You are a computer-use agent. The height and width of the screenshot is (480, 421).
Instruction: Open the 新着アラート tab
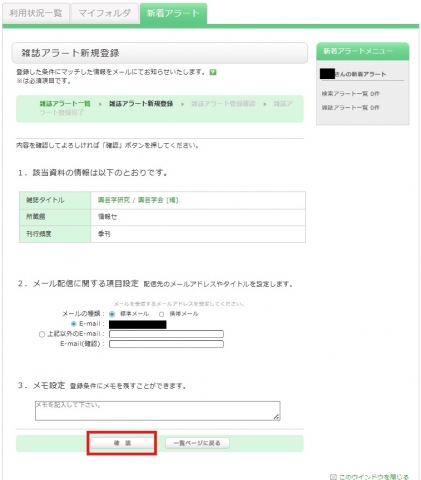(x=173, y=13)
